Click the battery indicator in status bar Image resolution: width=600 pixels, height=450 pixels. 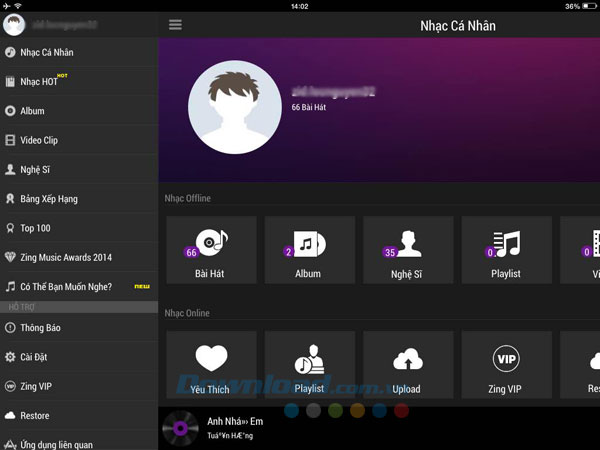(589, 6)
